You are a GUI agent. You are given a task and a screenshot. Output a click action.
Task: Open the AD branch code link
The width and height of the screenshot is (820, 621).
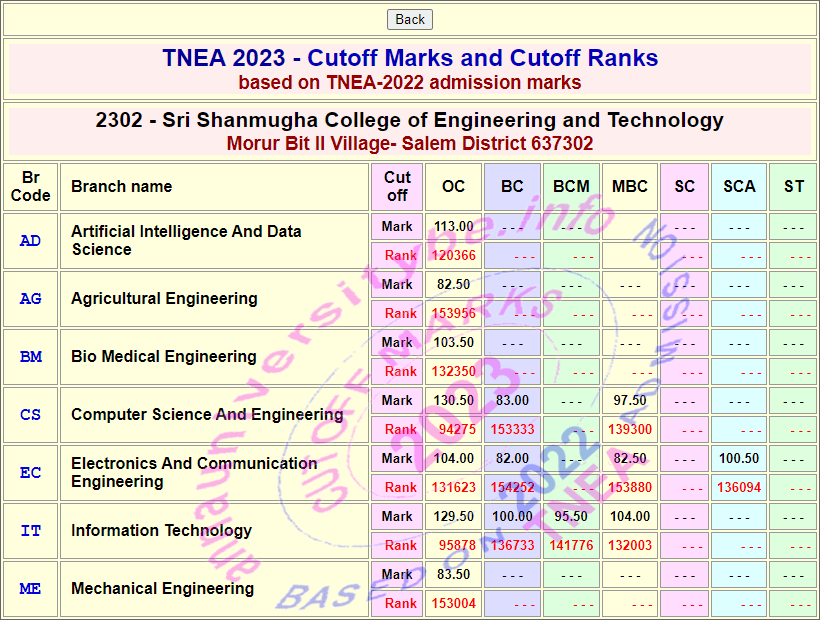point(30,241)
